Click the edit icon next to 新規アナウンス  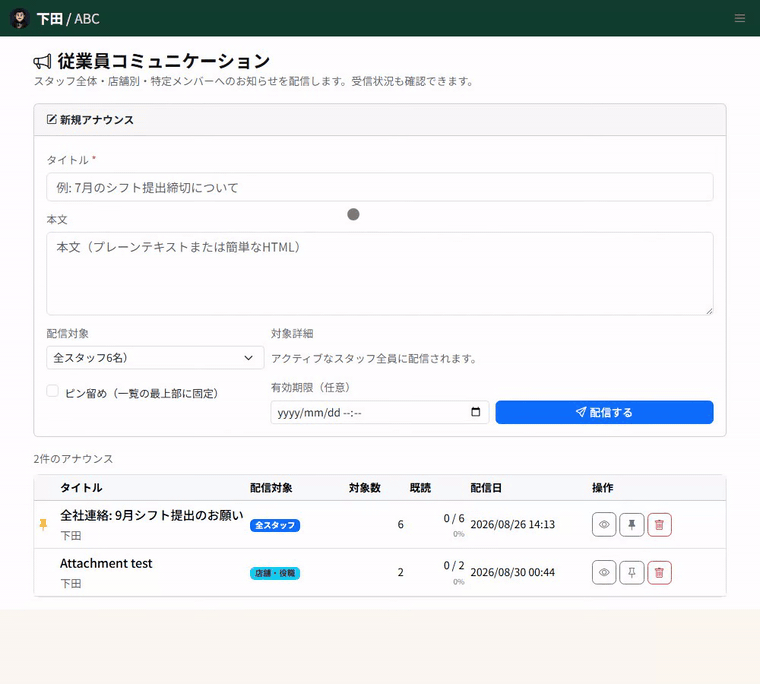(51, 119)
